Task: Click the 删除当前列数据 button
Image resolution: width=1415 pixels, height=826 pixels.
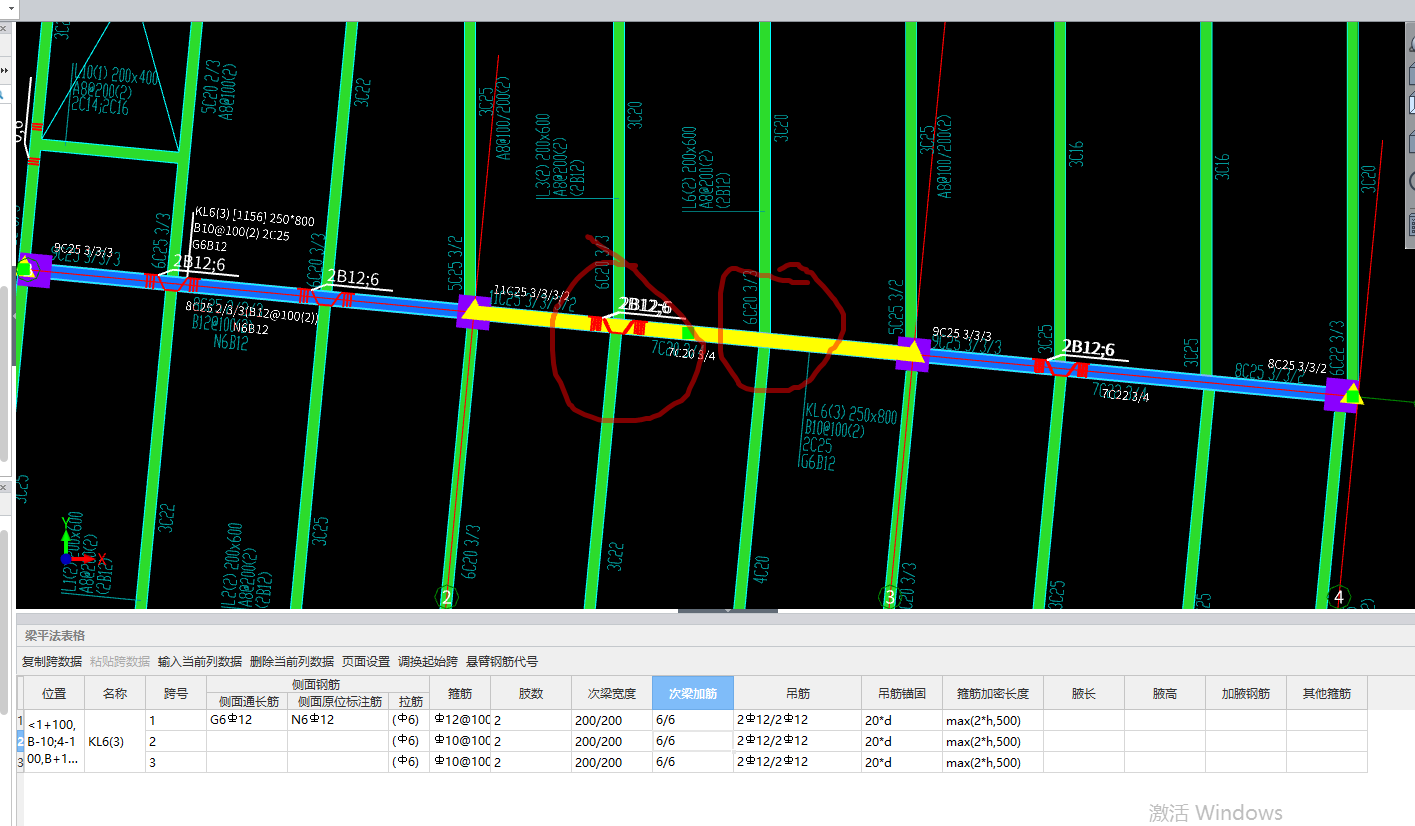Action: 292,662
